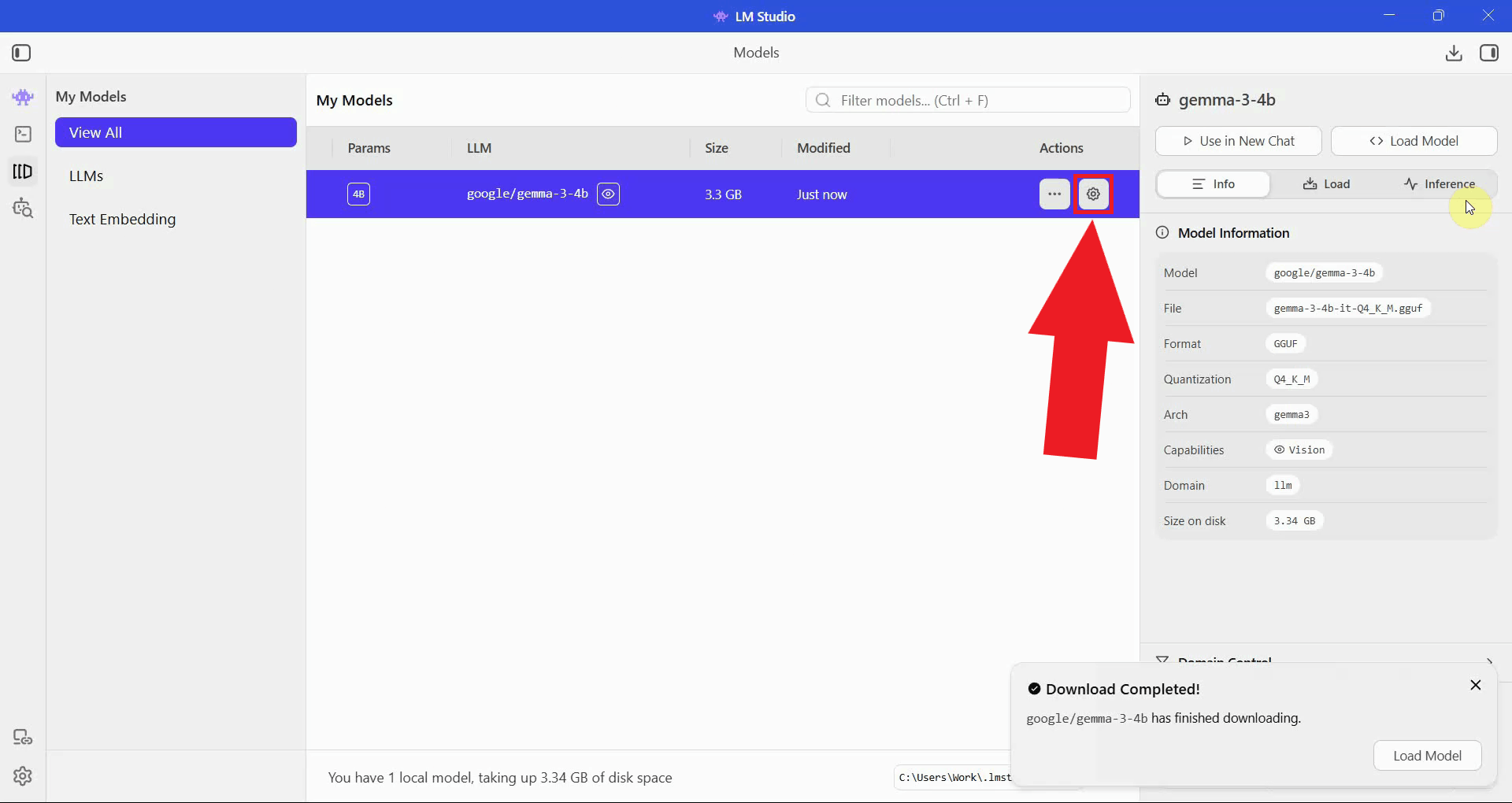Collapse the left sidebar panel
The image size is (1512, 803).
point(21,53)
